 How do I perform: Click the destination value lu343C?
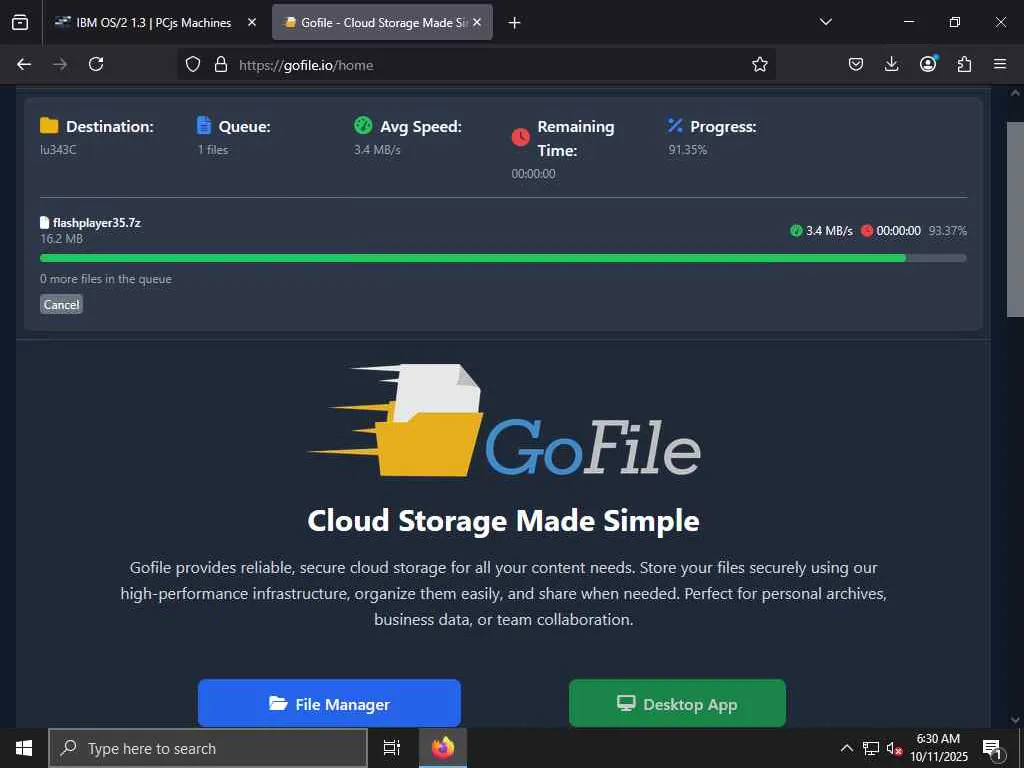pyautogui.click(x=58, y=150)
